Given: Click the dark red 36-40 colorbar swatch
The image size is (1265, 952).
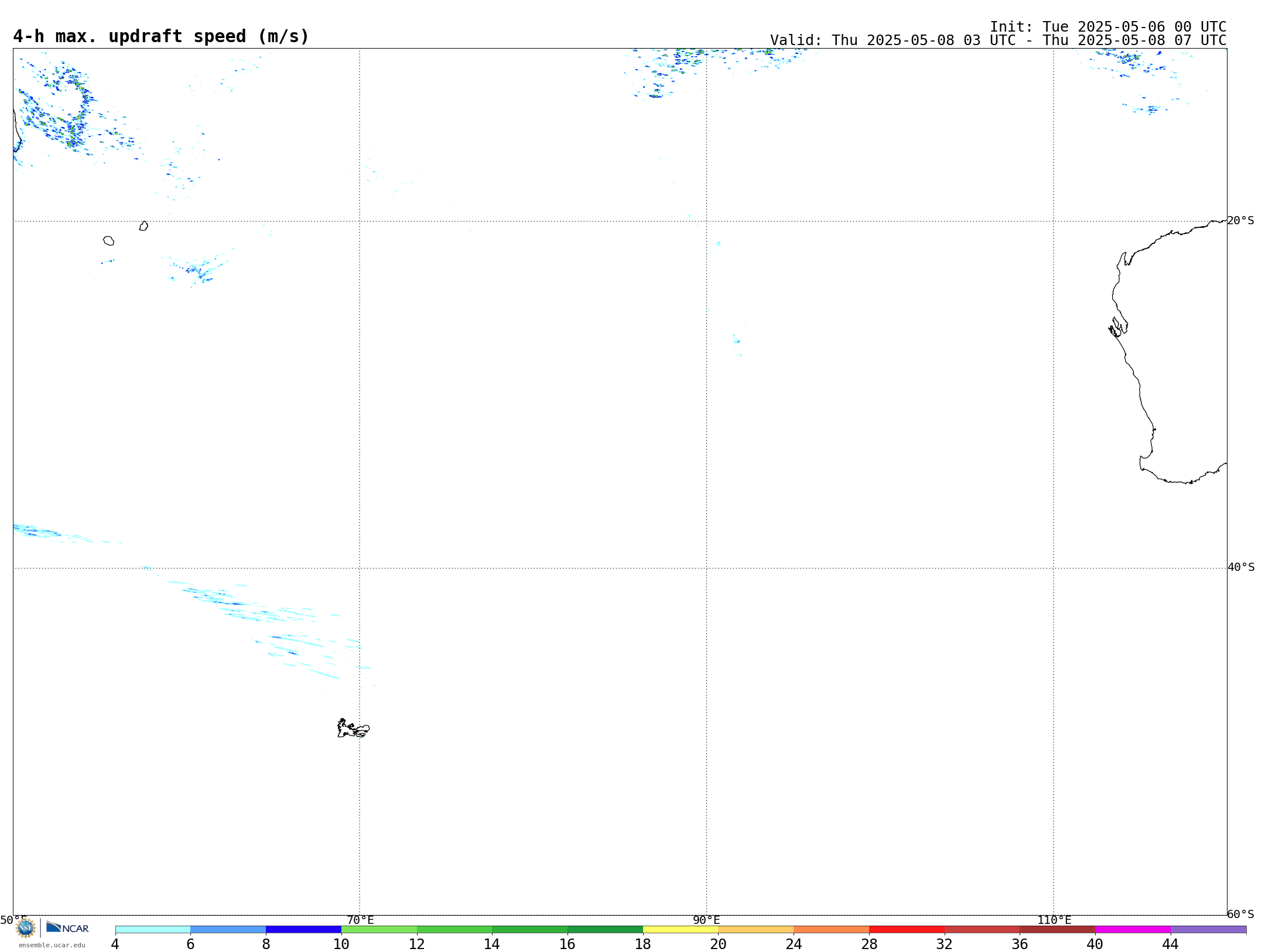Looking at the screenshot, I should tap(1057, 929).
